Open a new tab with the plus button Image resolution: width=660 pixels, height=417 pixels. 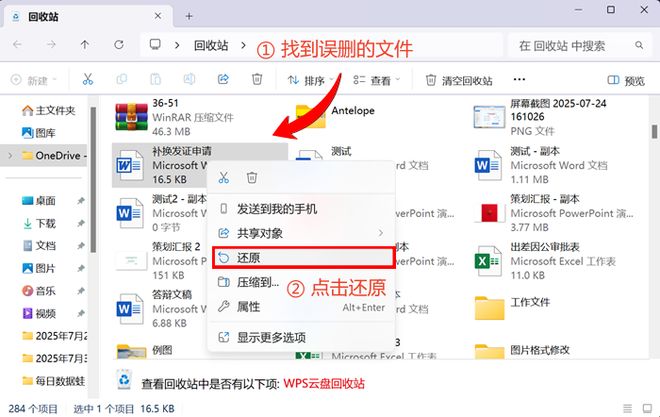[x=189, y=16]
